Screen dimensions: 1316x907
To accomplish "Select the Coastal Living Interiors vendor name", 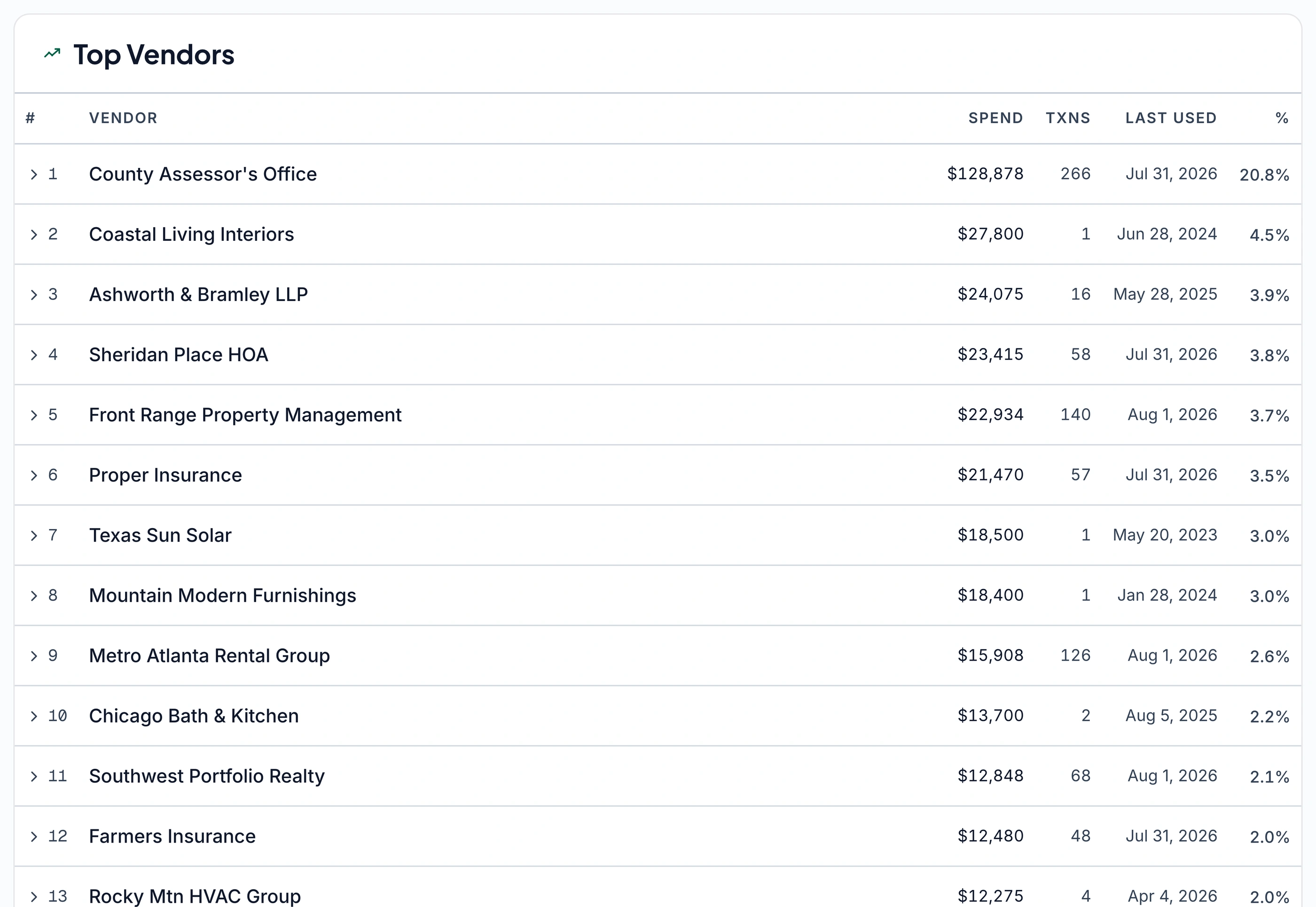I will point(191,234).
